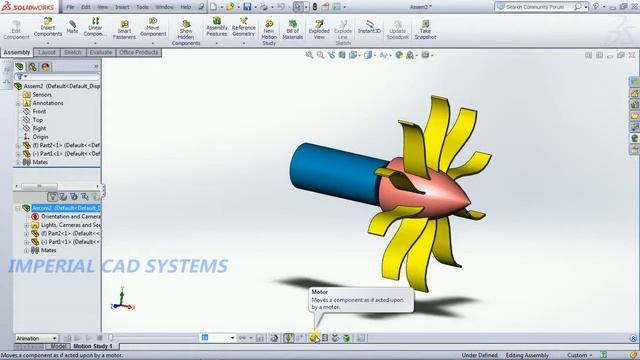The height and width of the screenshot is (360, 640).
Task: Open the ConfigurationManager tab icon
Action: click(32, 67)
